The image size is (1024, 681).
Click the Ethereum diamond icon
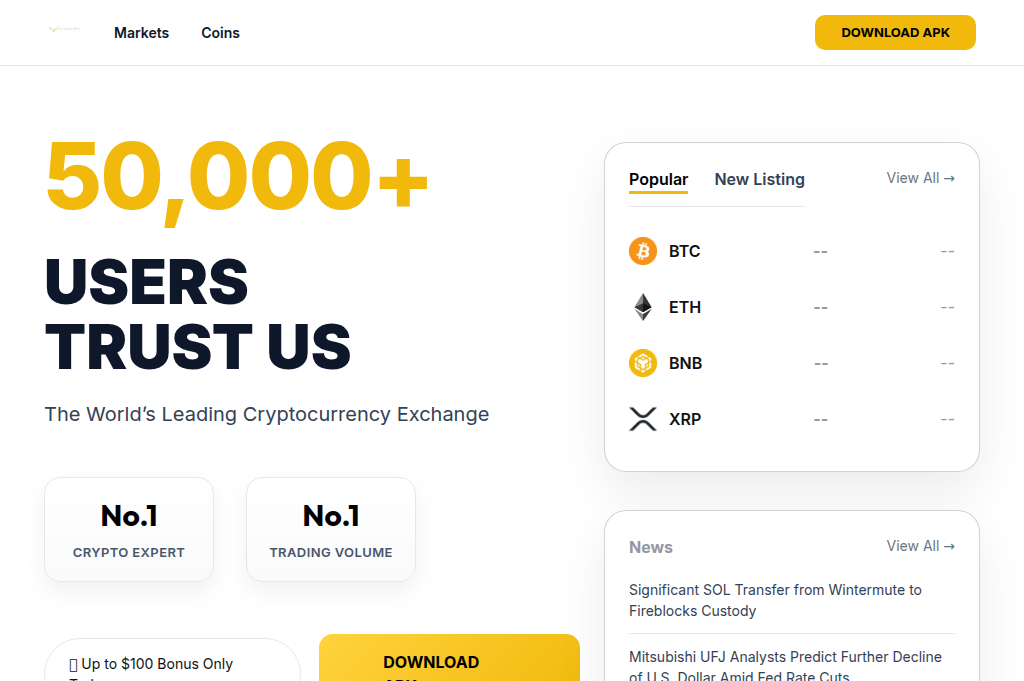[x=643, y=307]
